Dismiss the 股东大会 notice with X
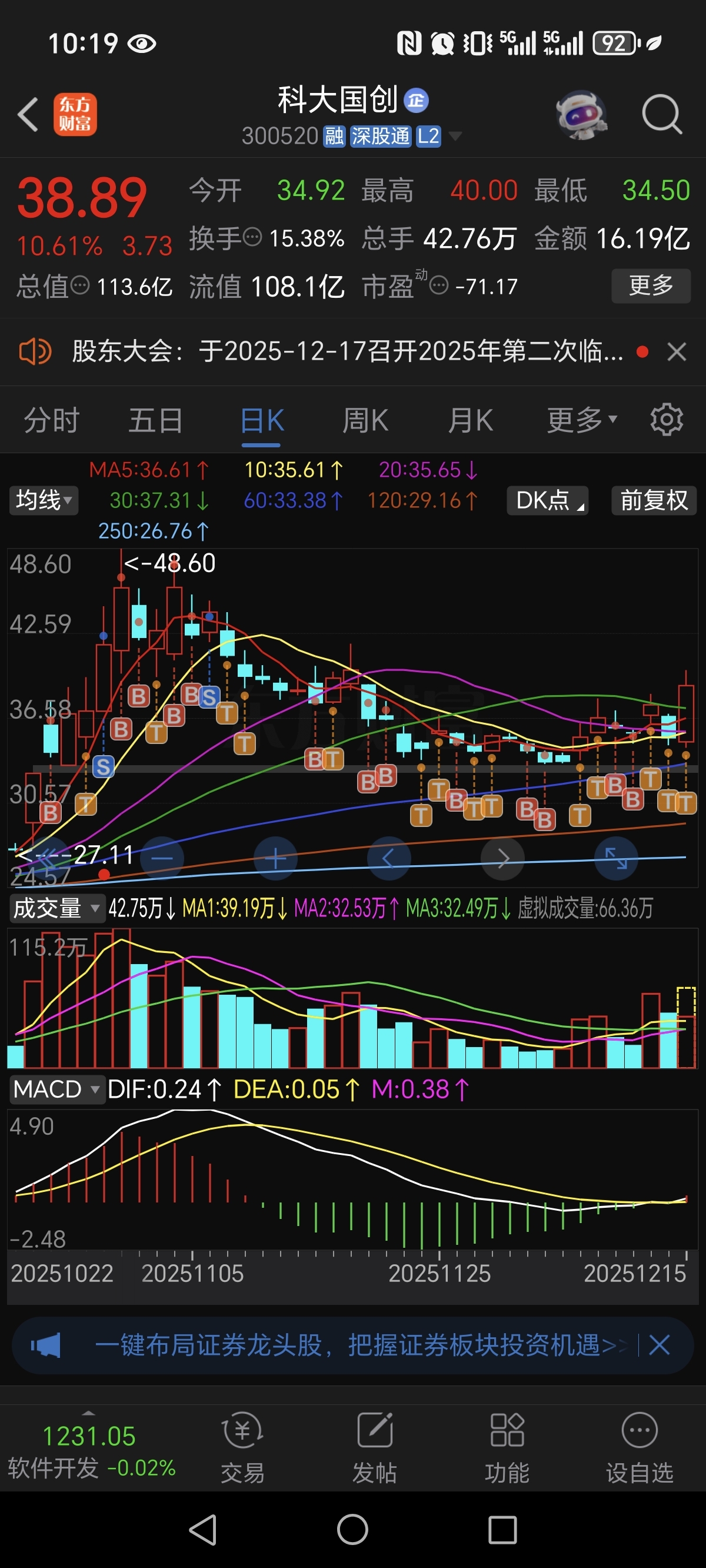This screenshot has height=1568, width=706. pyautogui.click(x=677, y=352)
